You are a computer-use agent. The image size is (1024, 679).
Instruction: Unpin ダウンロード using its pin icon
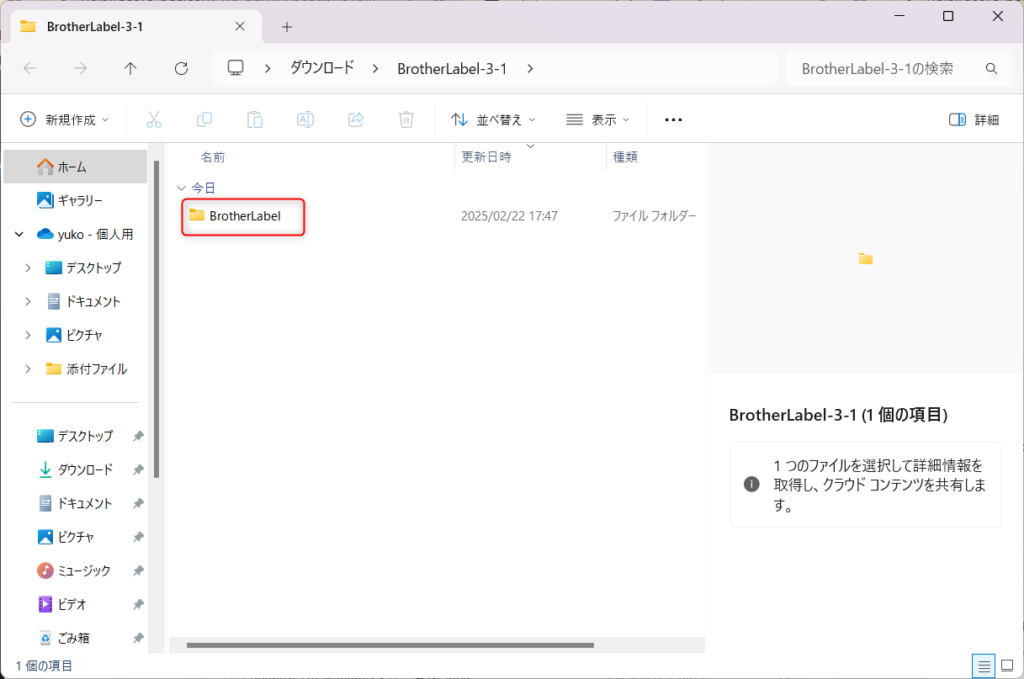pos(138,469)
